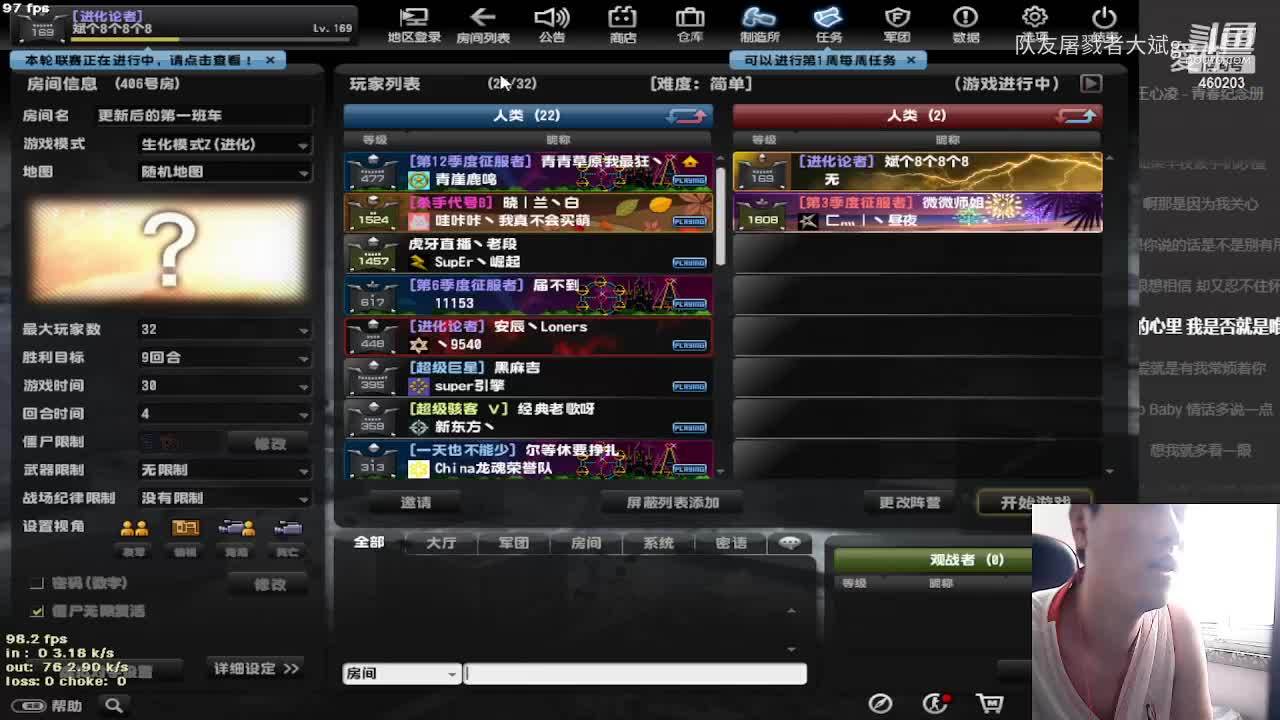1280x720 pixels.
Task: Click the 制造所 crafting icon
Action: pos(759,24)
